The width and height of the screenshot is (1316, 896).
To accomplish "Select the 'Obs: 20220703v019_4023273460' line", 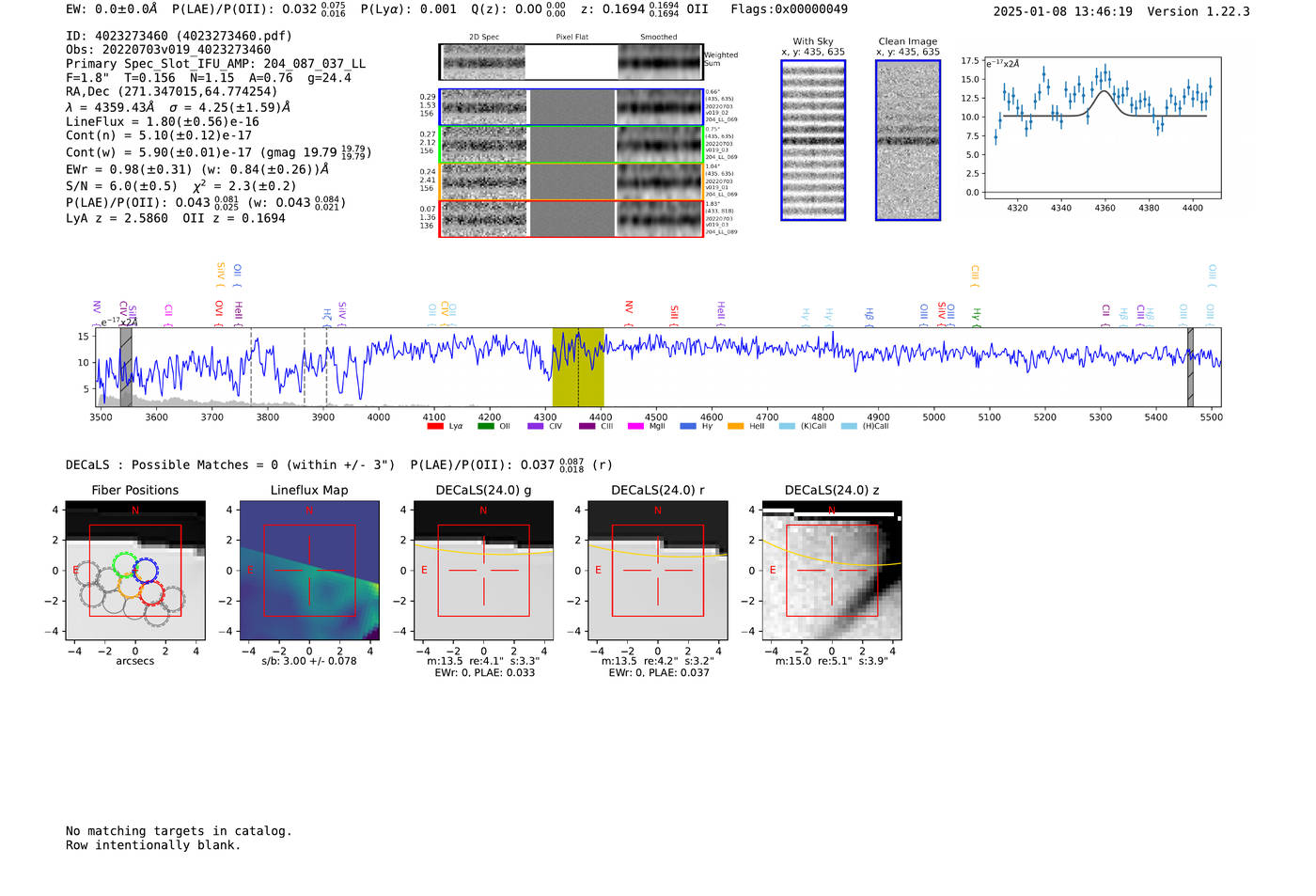I will pos(168,50).
